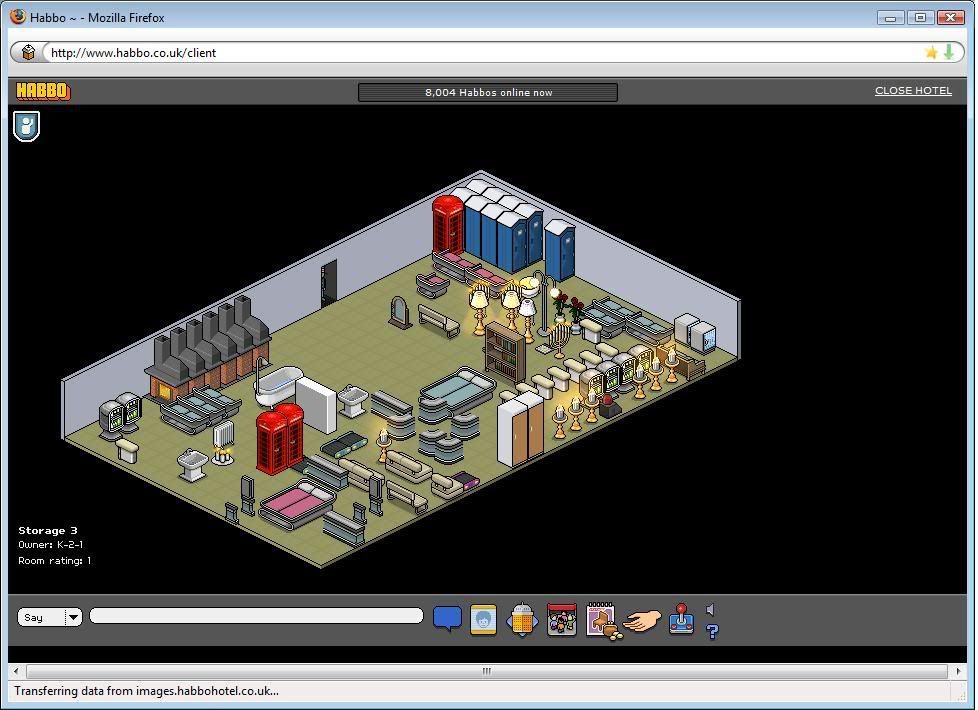Click the horizontal scrollbar thumb
This screenshot has width=978, height=710.
tap(487, 671)
